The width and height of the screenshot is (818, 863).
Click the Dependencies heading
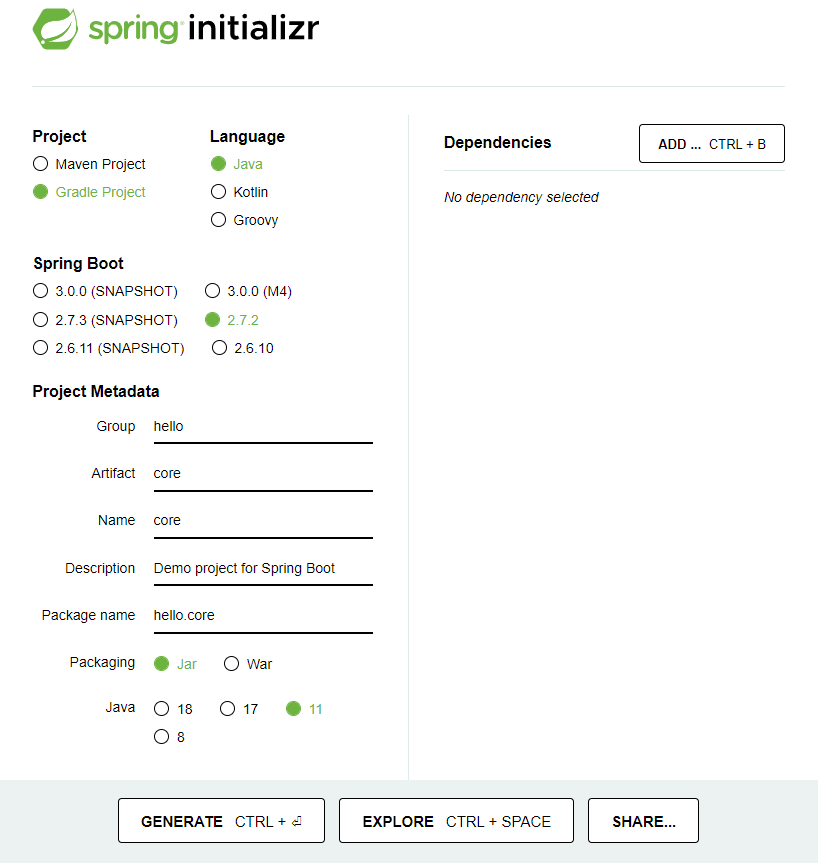[x=498, y=143]
